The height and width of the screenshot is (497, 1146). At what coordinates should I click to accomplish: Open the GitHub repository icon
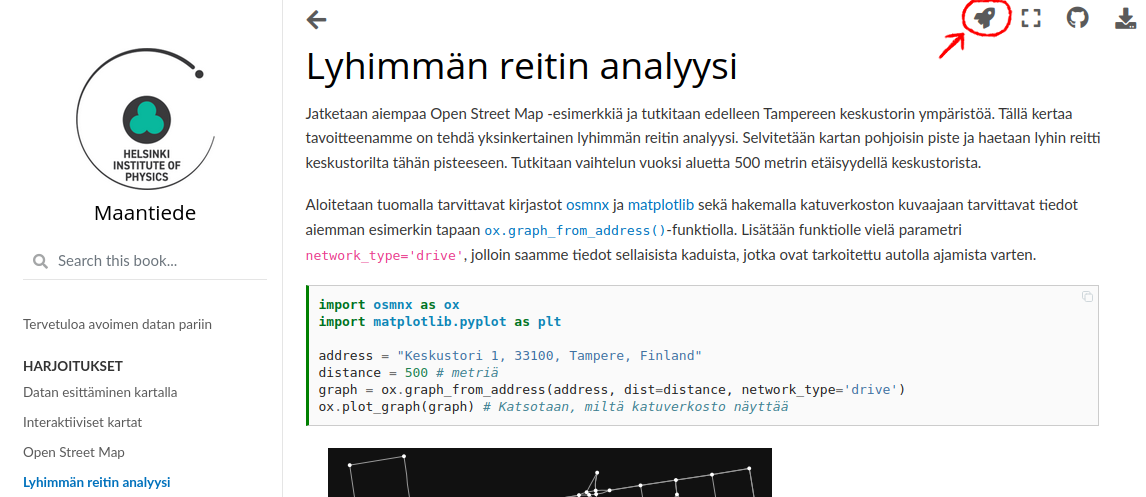[1077, 18]
